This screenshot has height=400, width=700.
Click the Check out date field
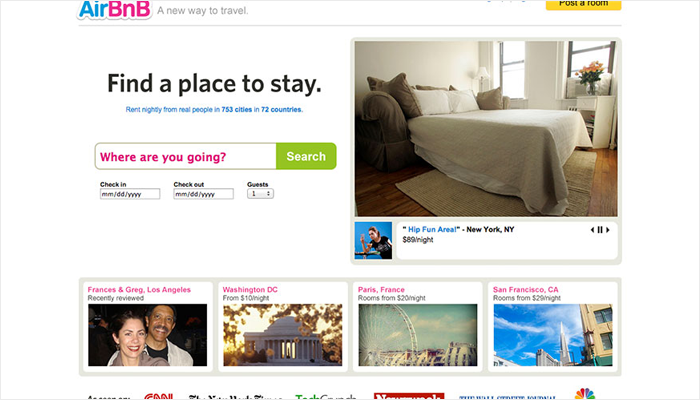(x=204, y=194)
